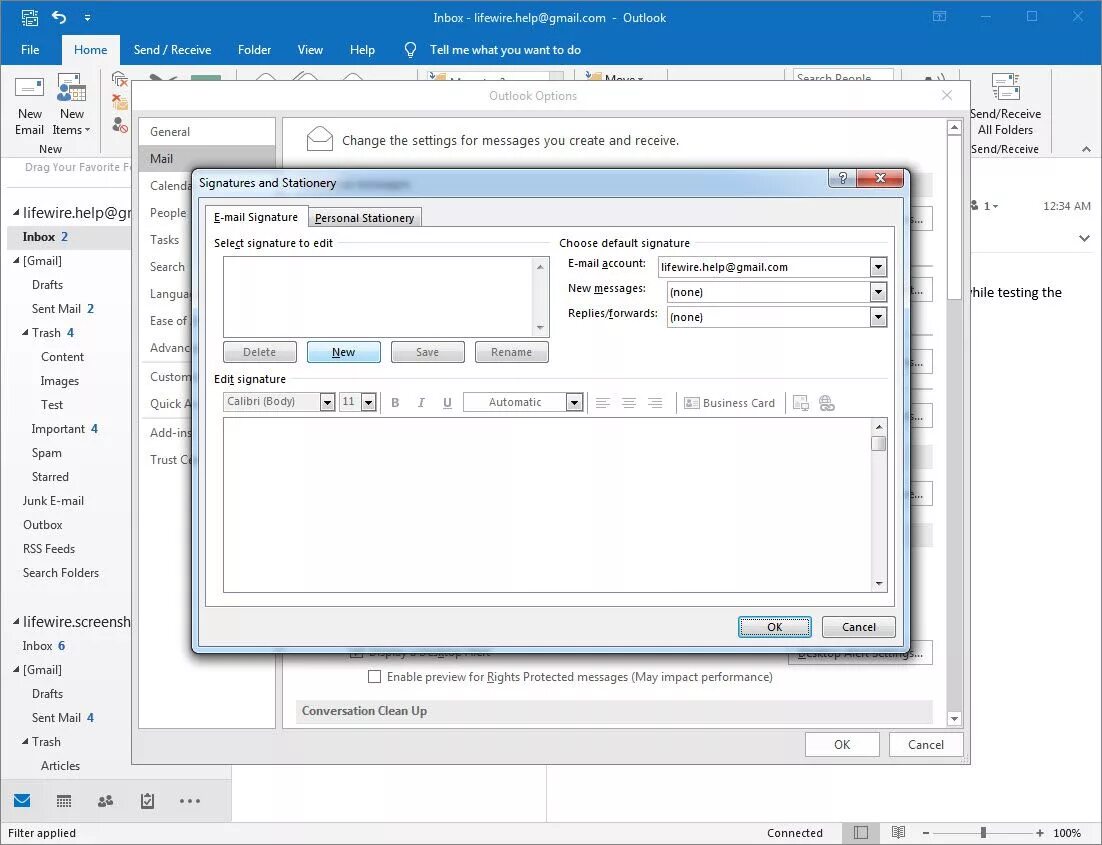Center signature text

(x=629, y=403)
